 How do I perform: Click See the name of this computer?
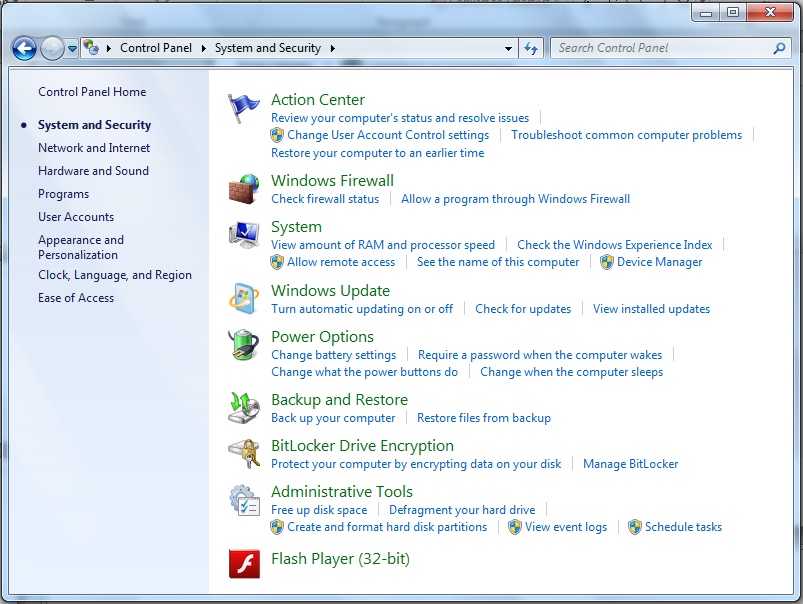[498, 262]
